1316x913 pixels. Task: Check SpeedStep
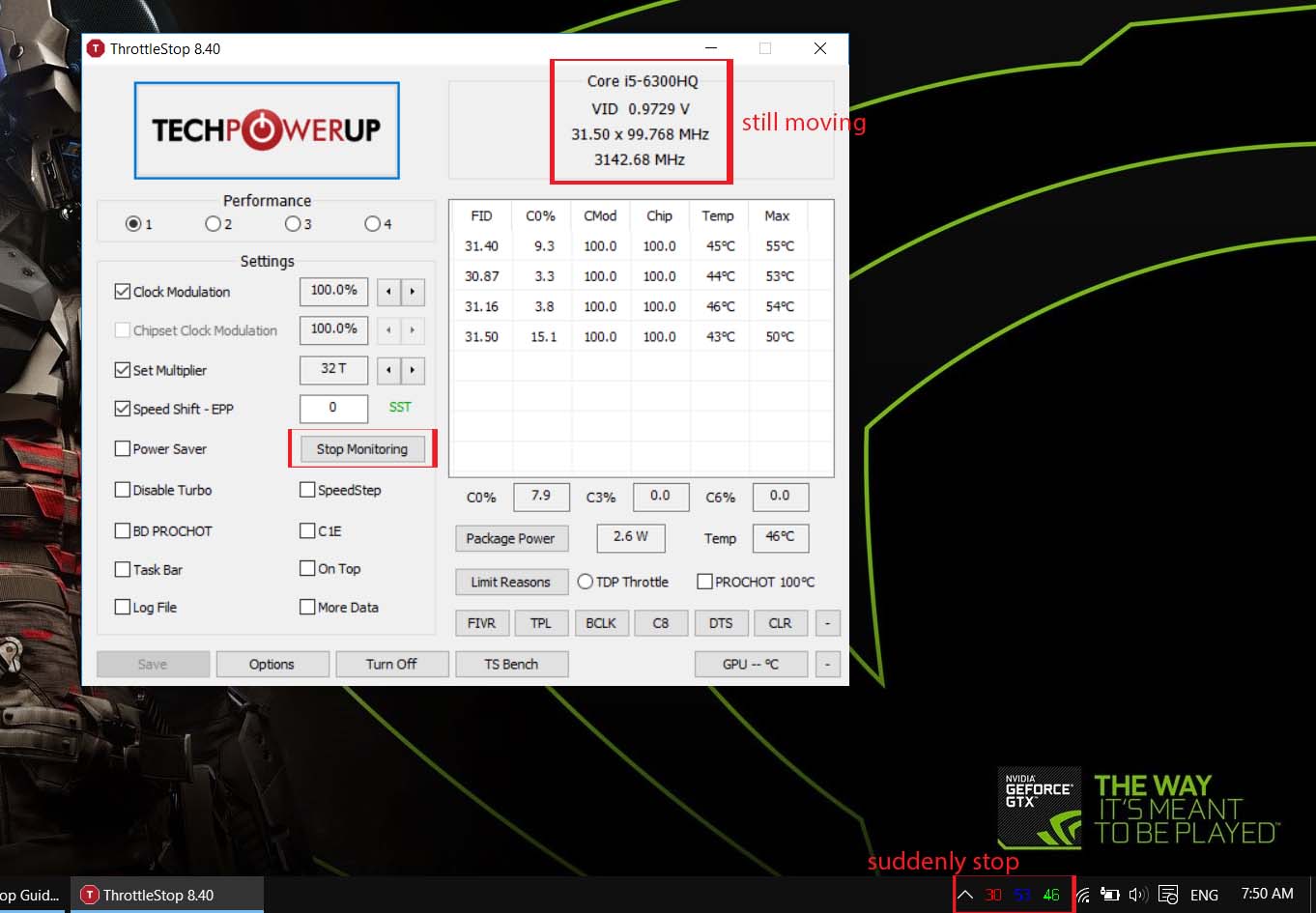pyautogui.click(x=307, y=490)
